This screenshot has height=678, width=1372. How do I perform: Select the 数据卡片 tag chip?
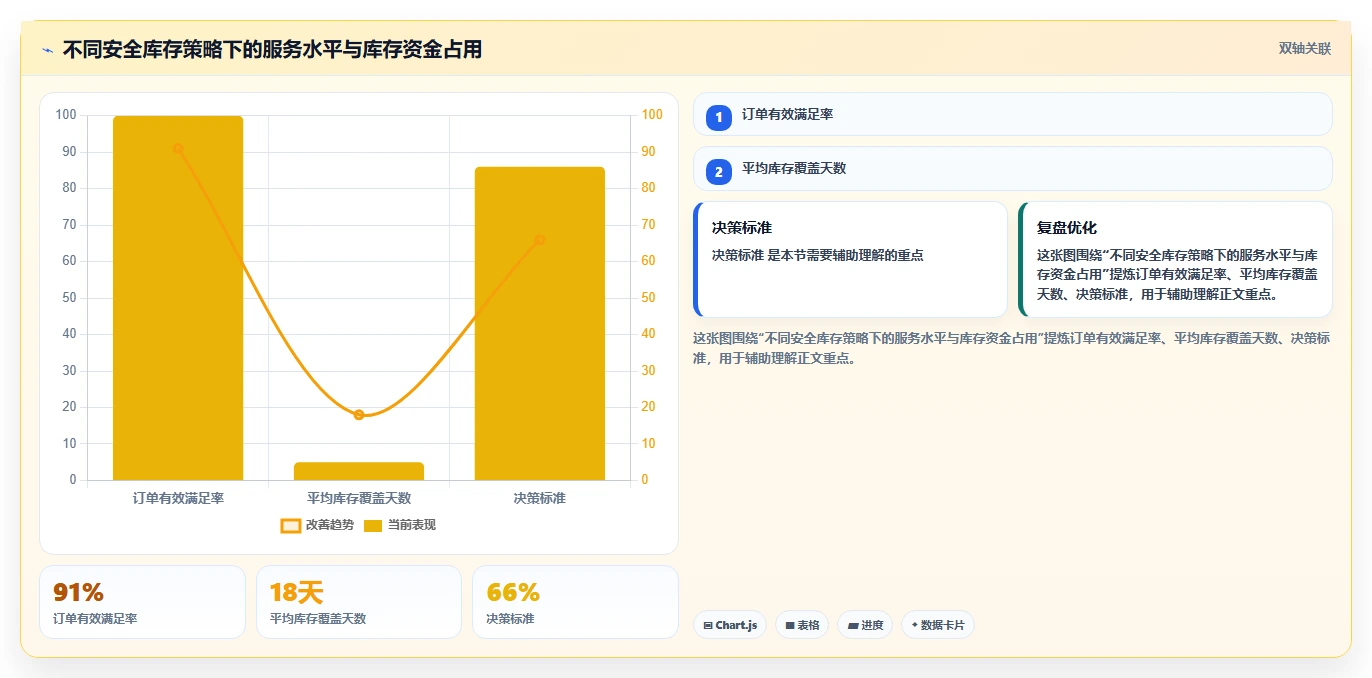[938, 625]
